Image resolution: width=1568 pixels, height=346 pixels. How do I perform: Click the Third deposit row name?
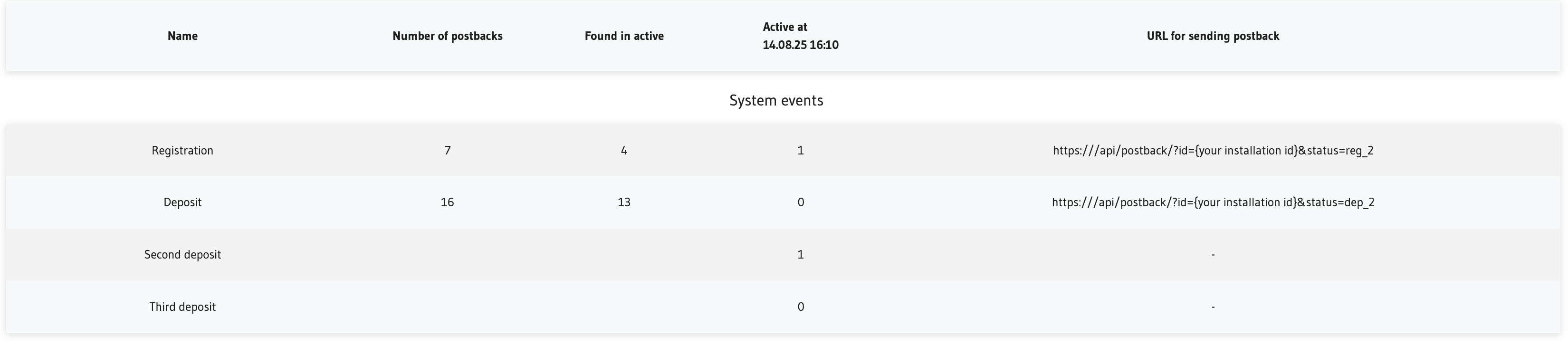coord(182,307)
